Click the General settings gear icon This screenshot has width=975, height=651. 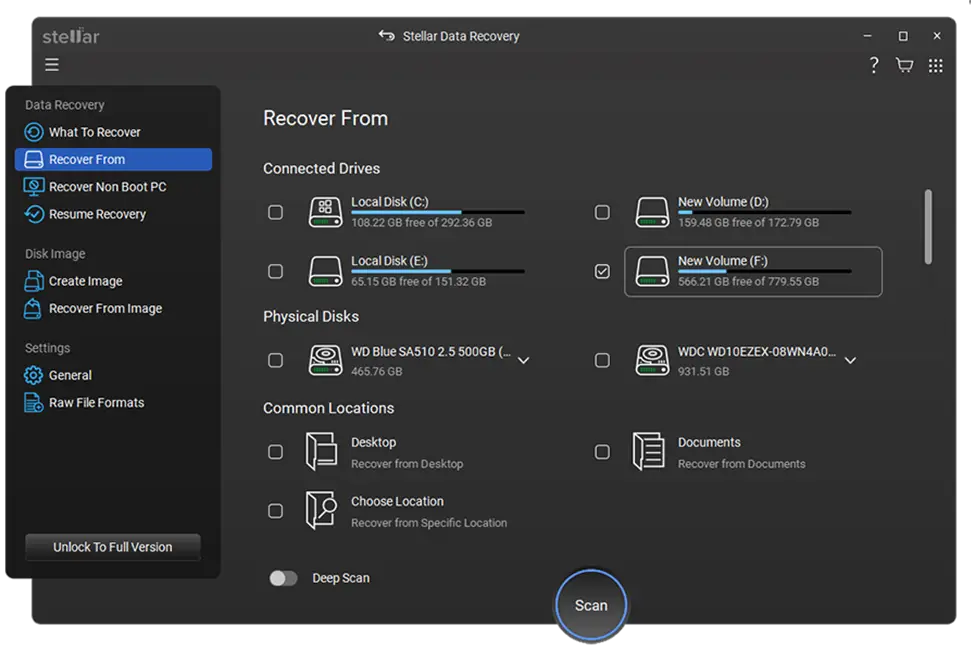[34, 375]
